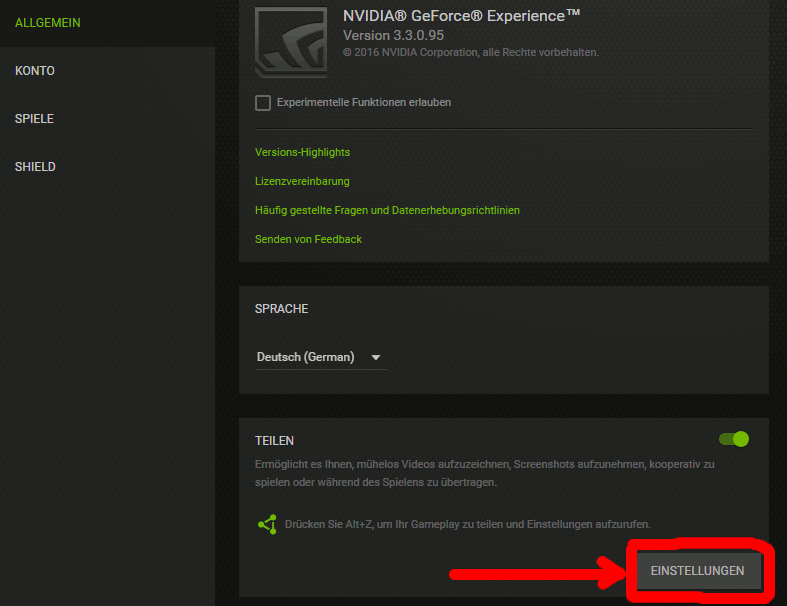Open the EINSTELLUNGEN button
This screenshot has width=787, height=606.
tap(699, 571)
